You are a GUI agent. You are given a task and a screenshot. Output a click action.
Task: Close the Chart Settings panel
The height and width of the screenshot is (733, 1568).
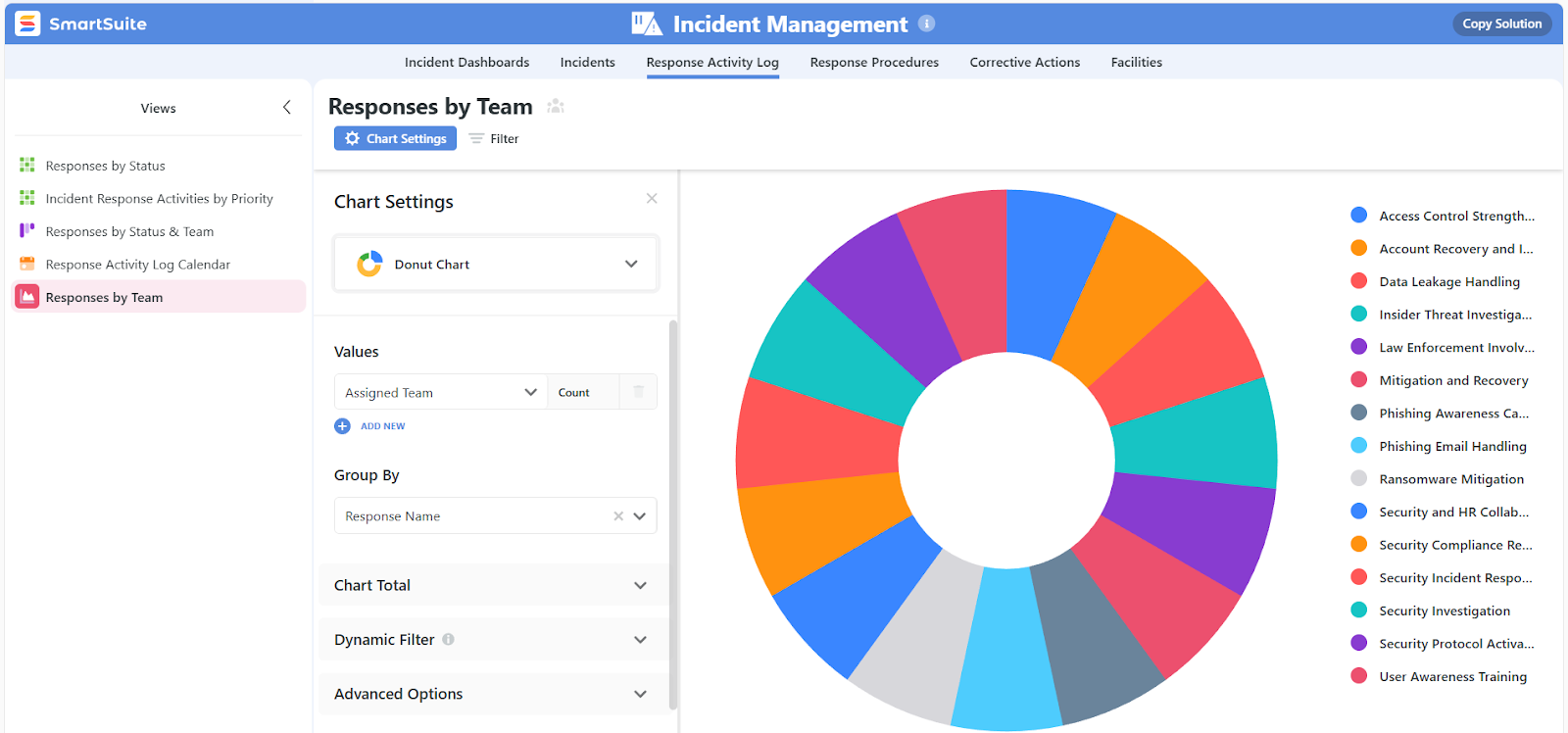coord(652,199)
